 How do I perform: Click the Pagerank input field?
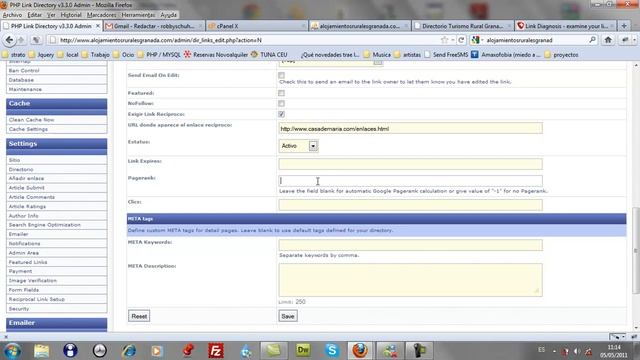(410, 181)
